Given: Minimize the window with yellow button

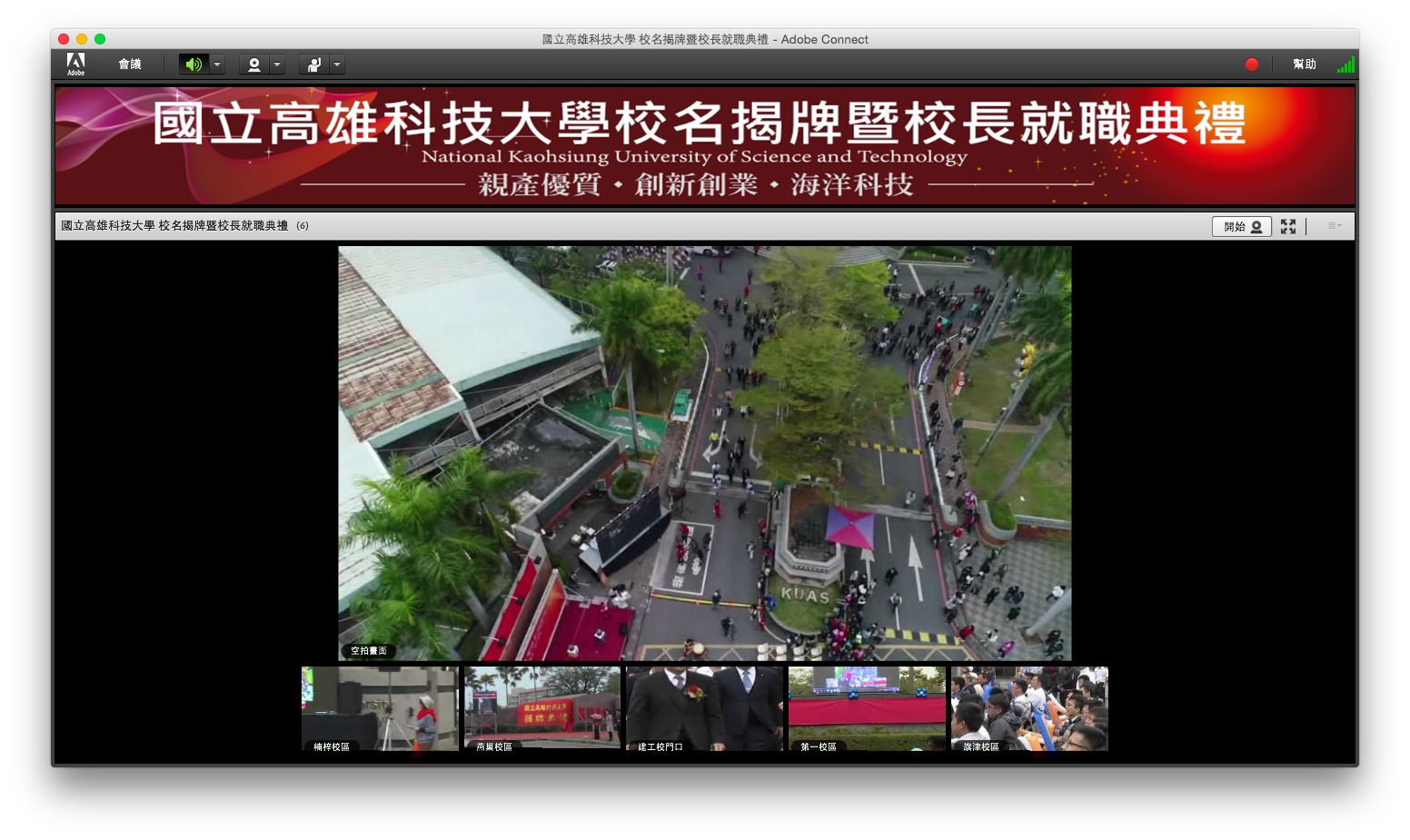Looking at the screenshot, I should (82, 39).
